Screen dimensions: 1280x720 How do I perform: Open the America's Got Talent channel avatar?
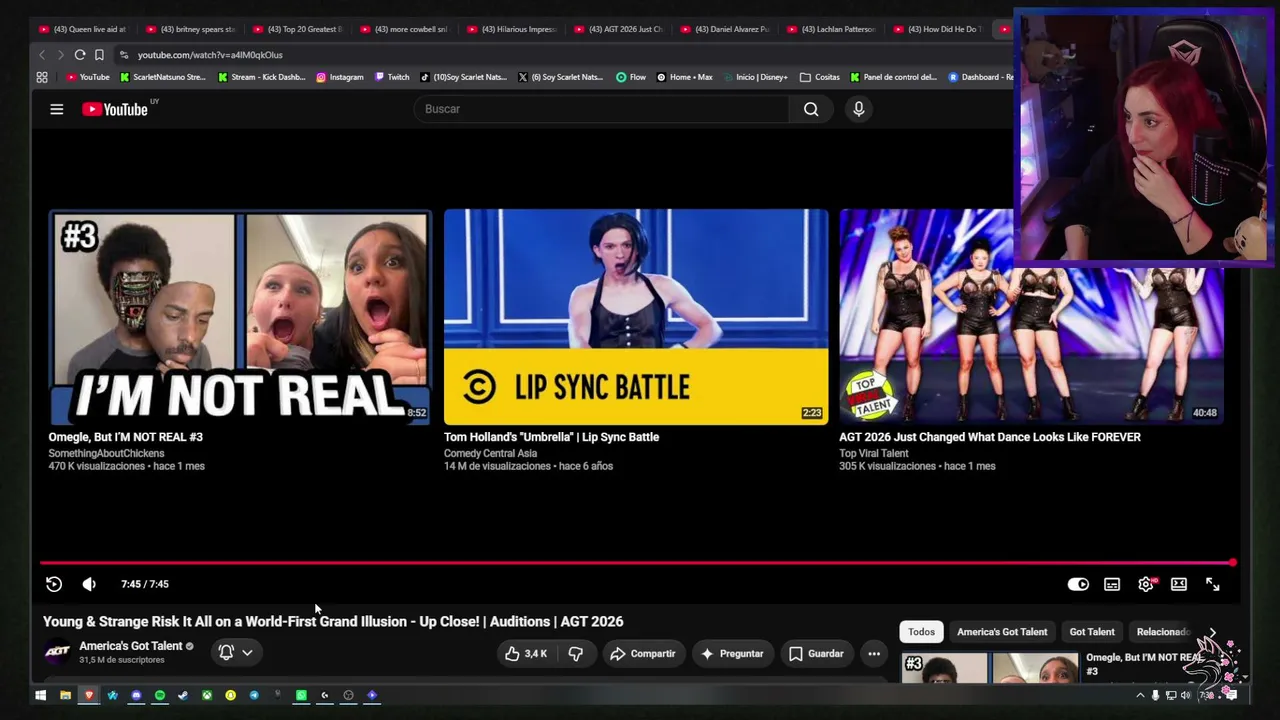(x=58, y=652)
